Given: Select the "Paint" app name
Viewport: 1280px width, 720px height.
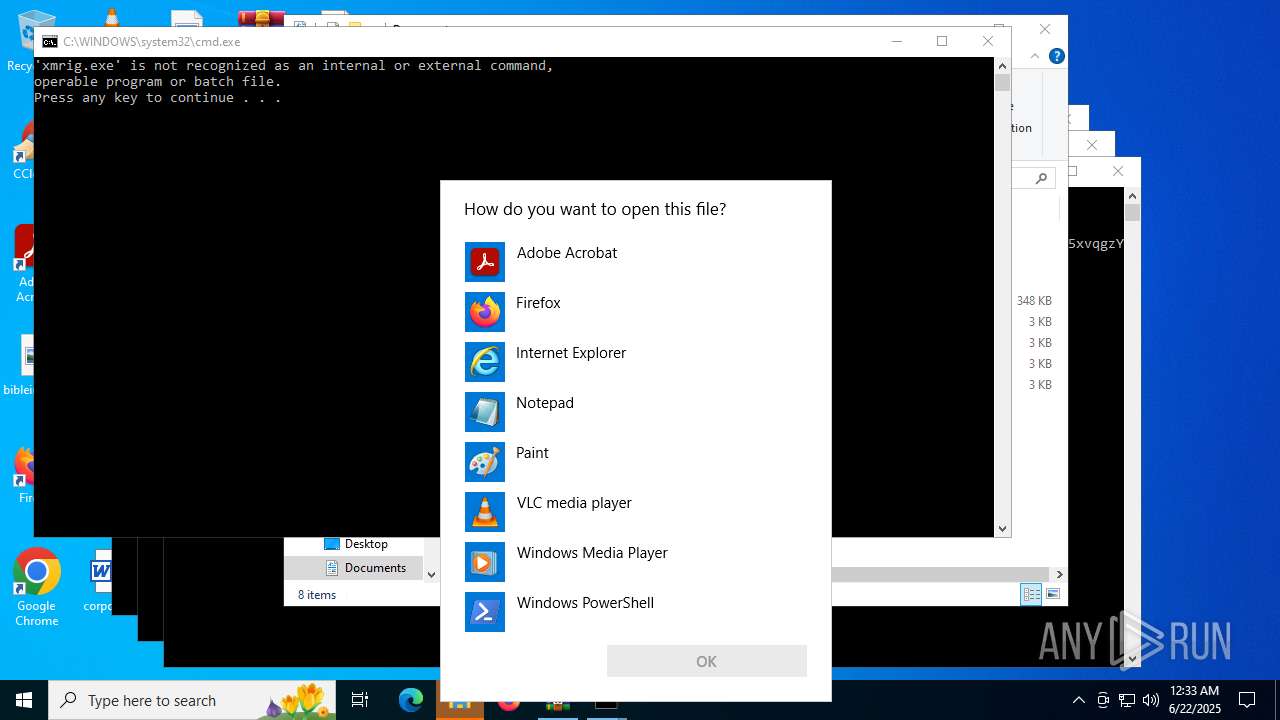Looking at the screenshot, I should [x=532, y=453].
